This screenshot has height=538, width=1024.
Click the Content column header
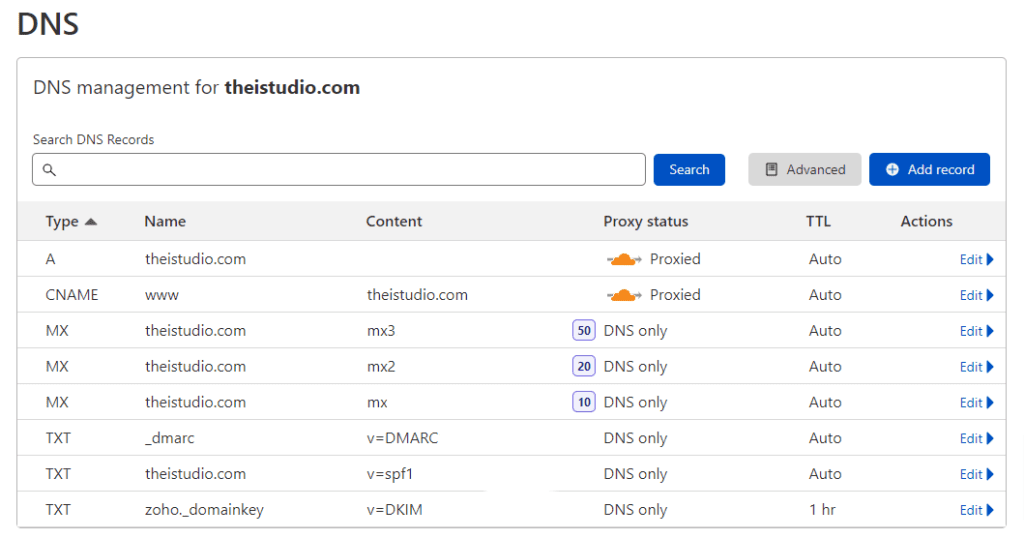click(394, 221)
